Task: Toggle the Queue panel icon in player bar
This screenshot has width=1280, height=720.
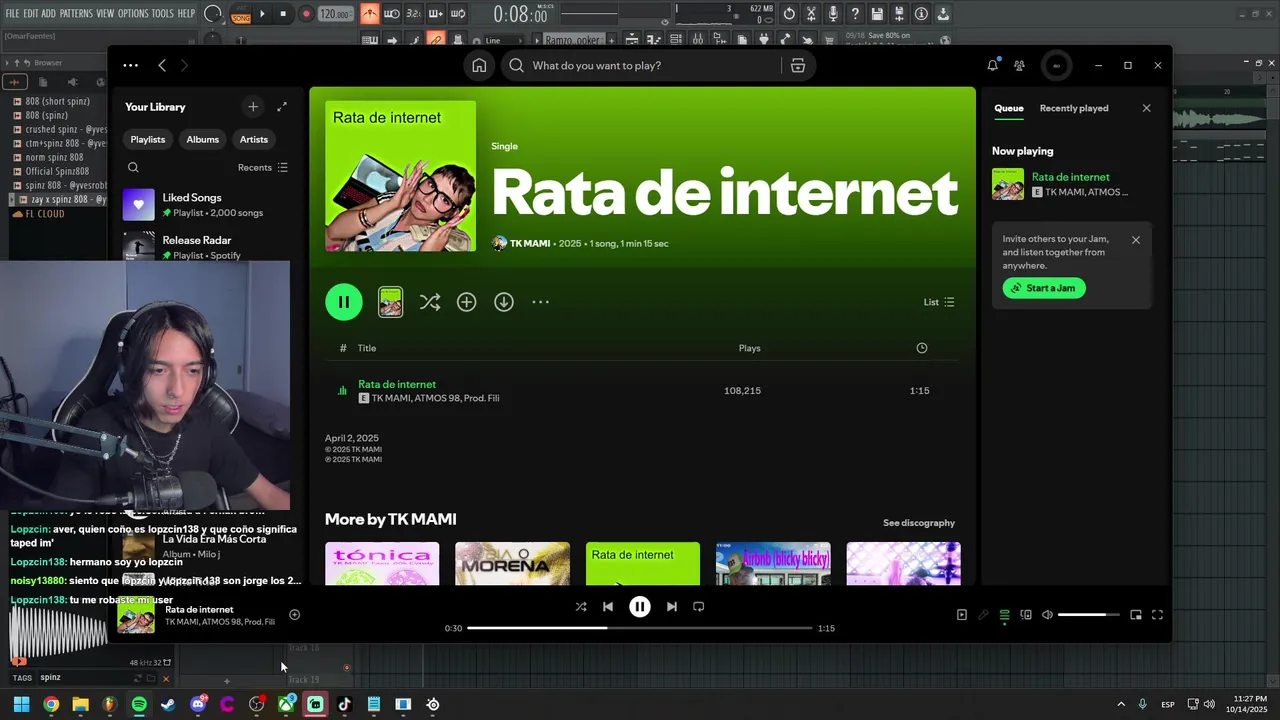Action: coord(1005,615)
